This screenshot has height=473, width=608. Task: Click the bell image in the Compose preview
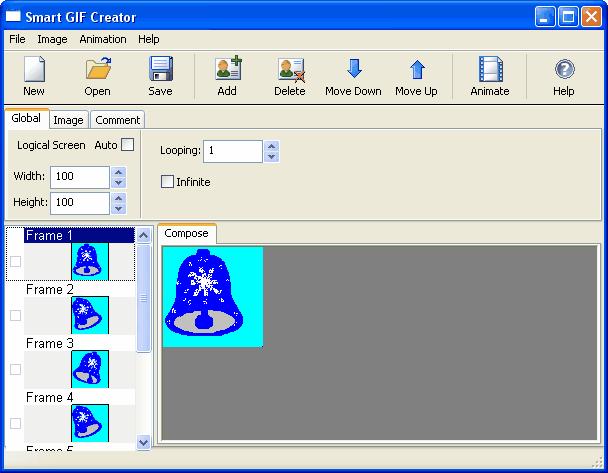204,293
